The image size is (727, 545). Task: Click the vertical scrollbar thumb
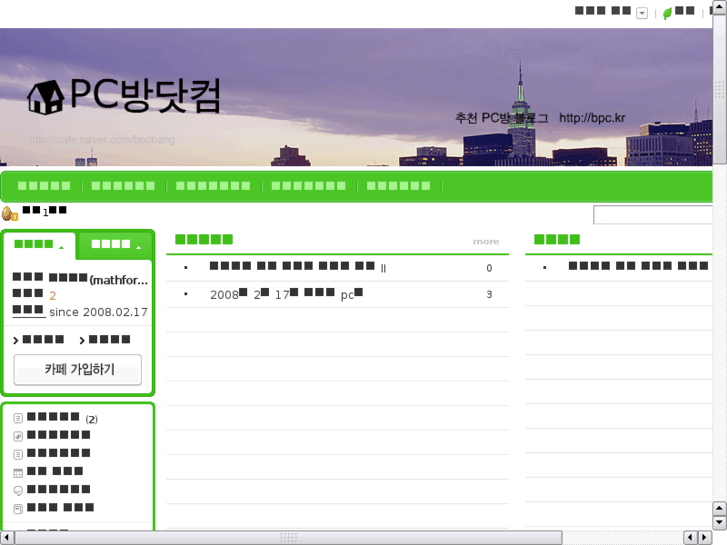[720, 90]
